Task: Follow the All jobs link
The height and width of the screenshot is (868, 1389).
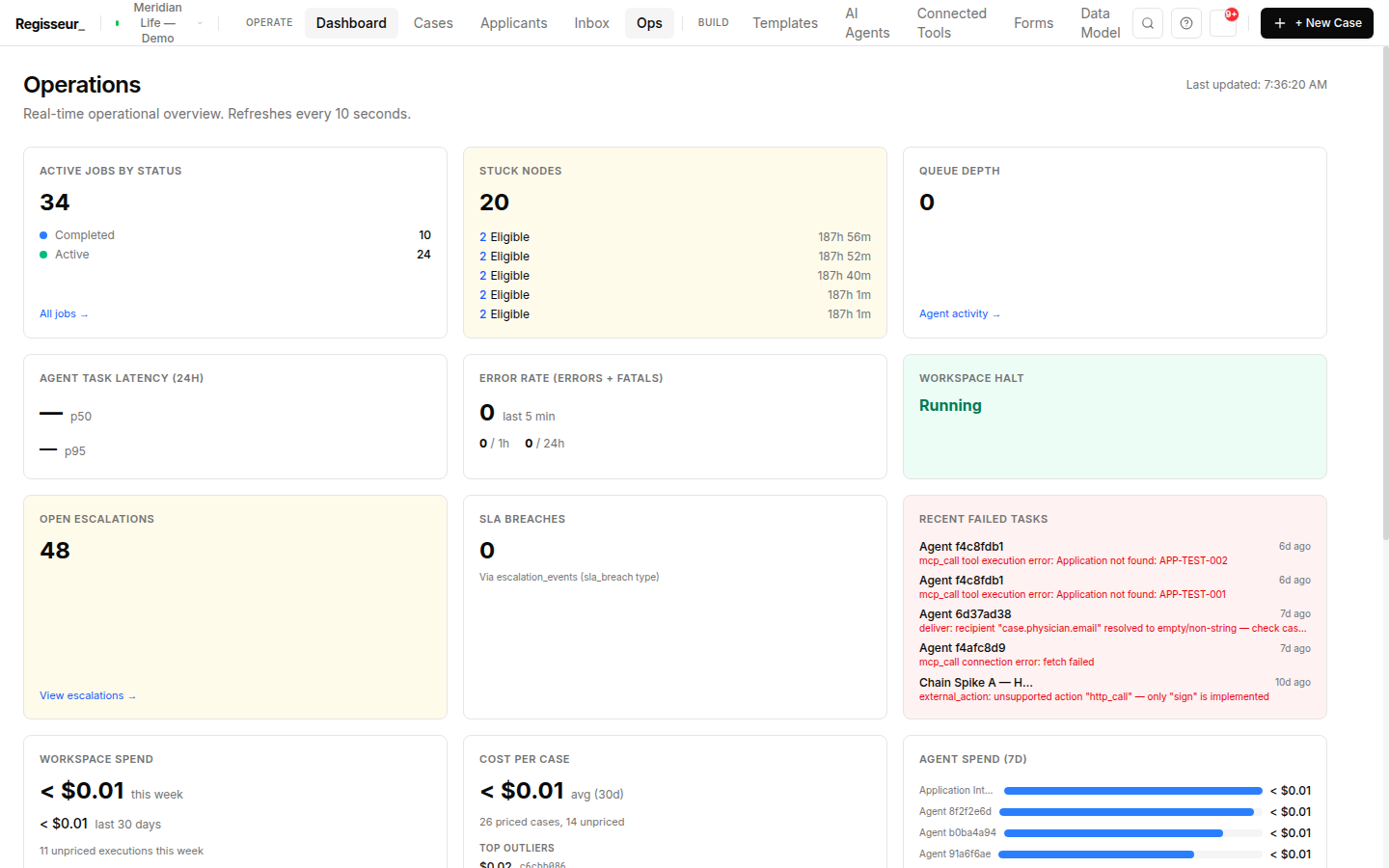Action: pos(64,314)
